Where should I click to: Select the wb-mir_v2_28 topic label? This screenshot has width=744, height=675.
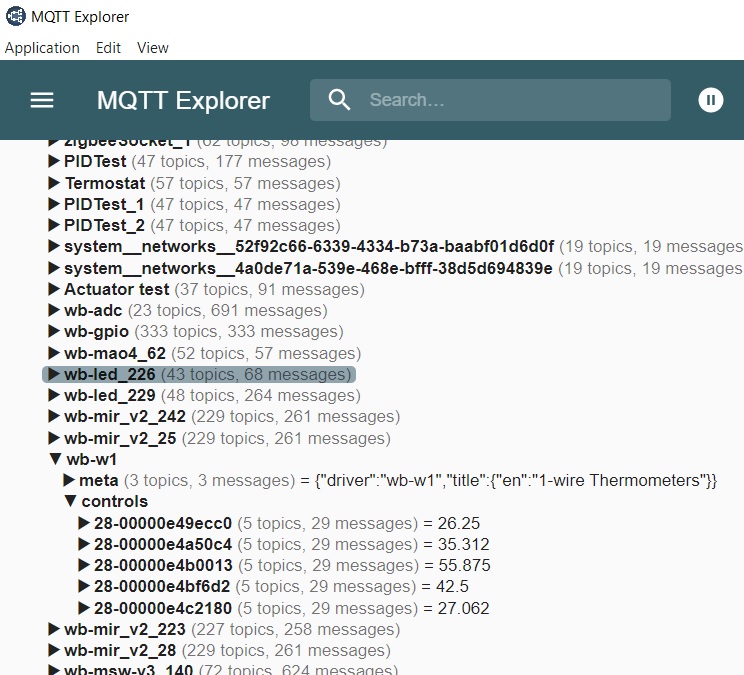(x=120, y=650)
